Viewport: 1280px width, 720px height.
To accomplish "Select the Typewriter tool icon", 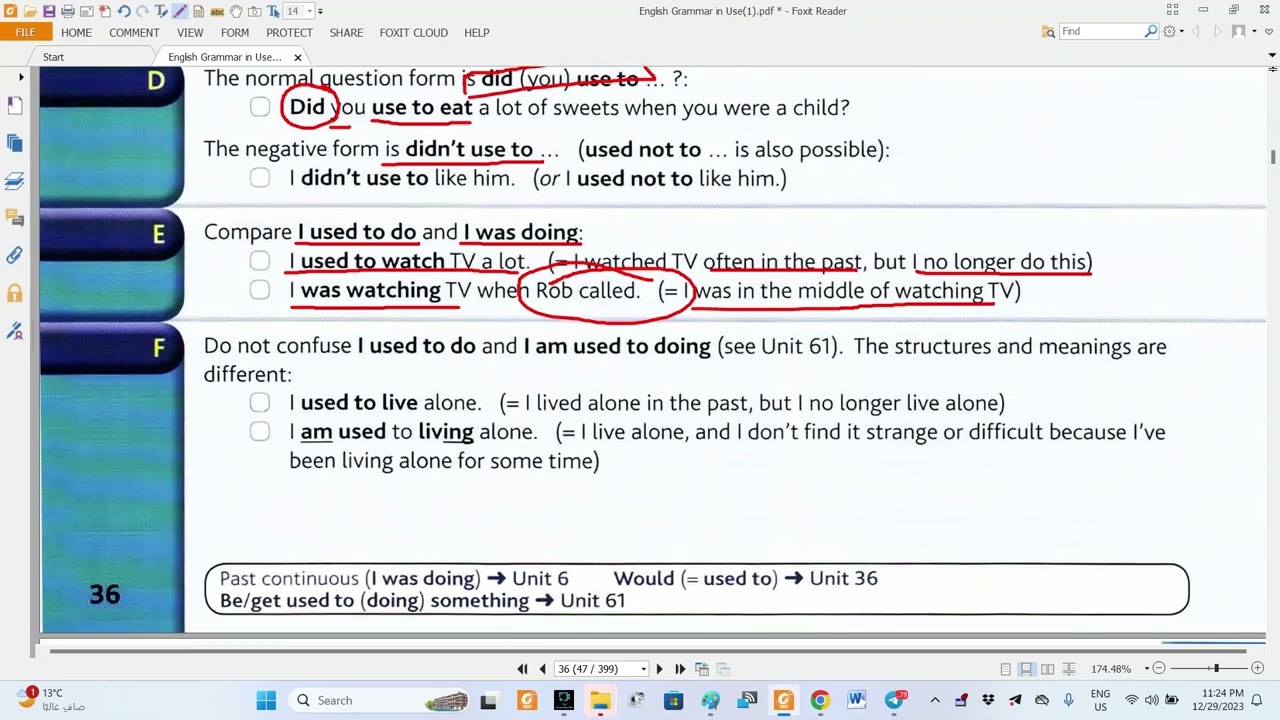I will 161,11.
